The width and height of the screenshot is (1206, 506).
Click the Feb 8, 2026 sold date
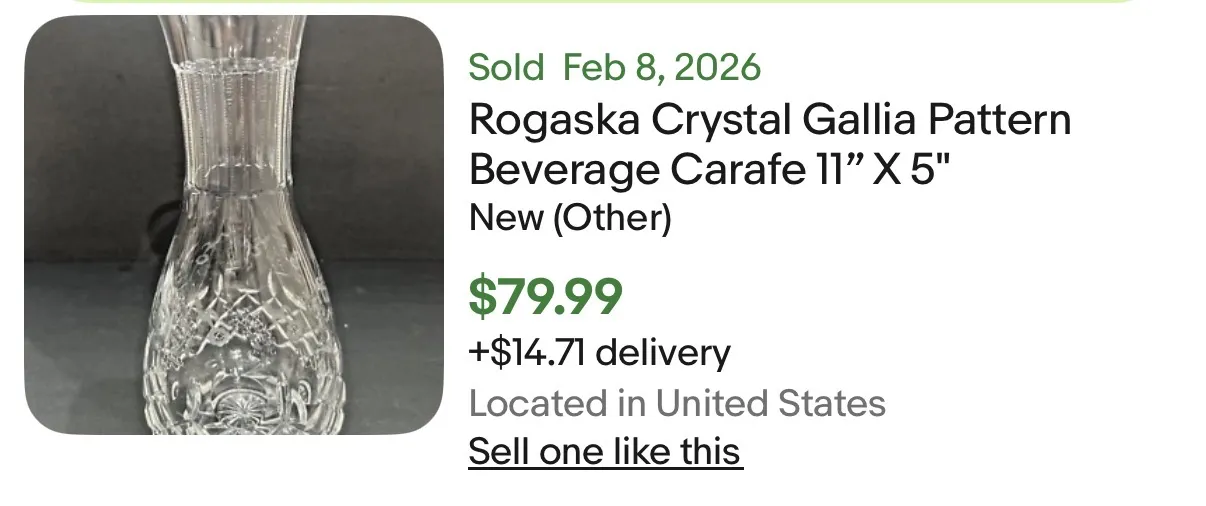pyautogui.click(x=661, y=68)
